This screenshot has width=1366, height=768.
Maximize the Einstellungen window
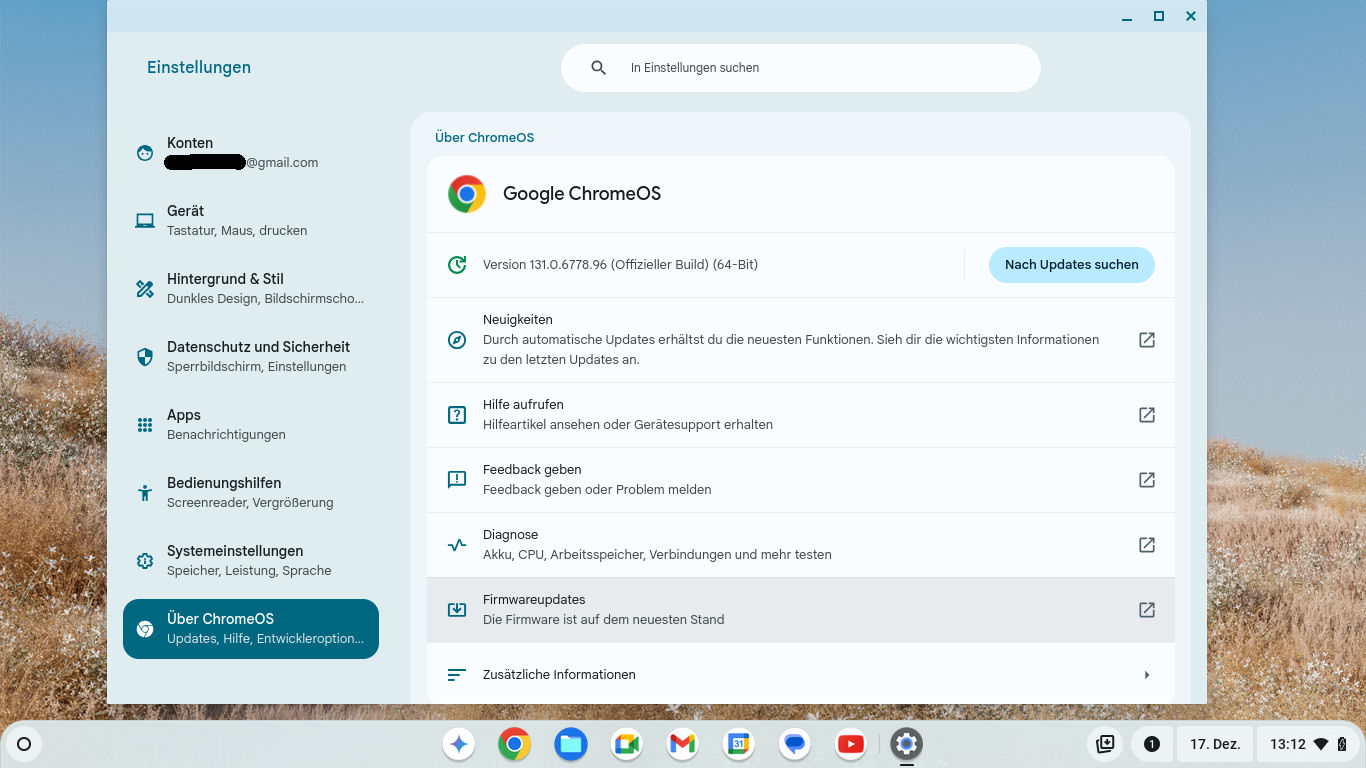click(x=1159, y=16)
